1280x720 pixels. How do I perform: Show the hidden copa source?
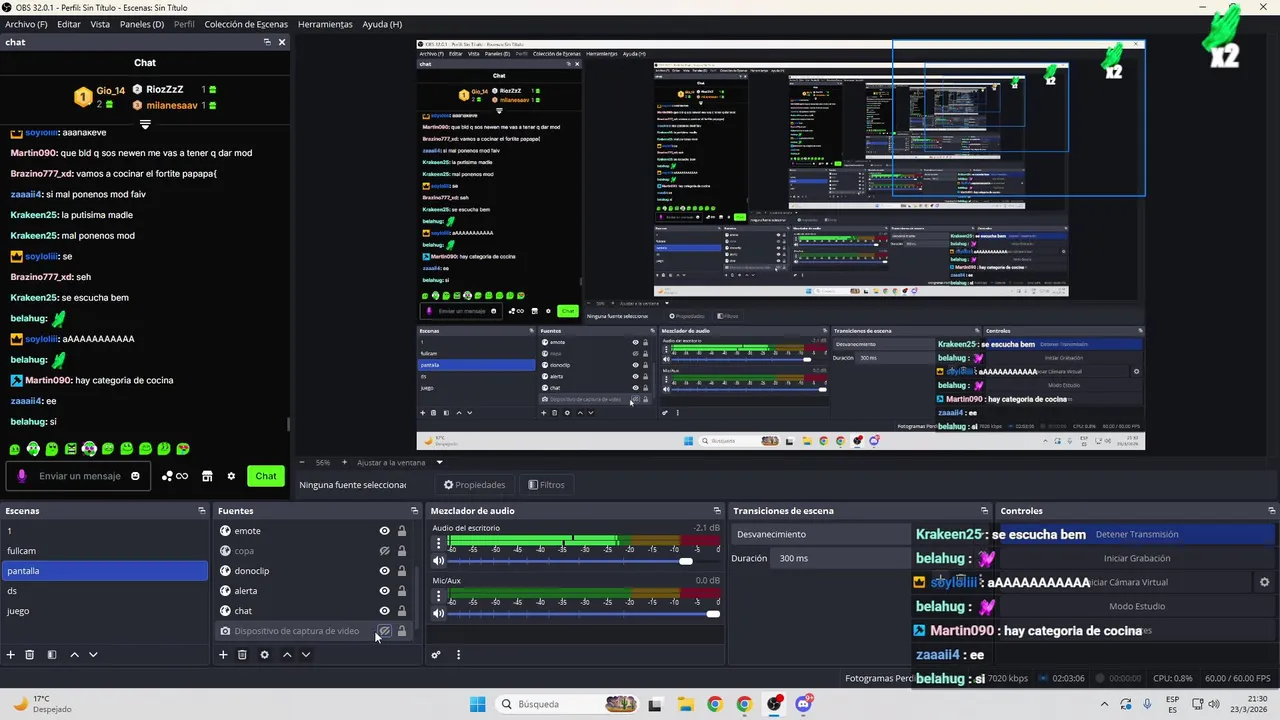pyautogui.click(x=384, y=551)
